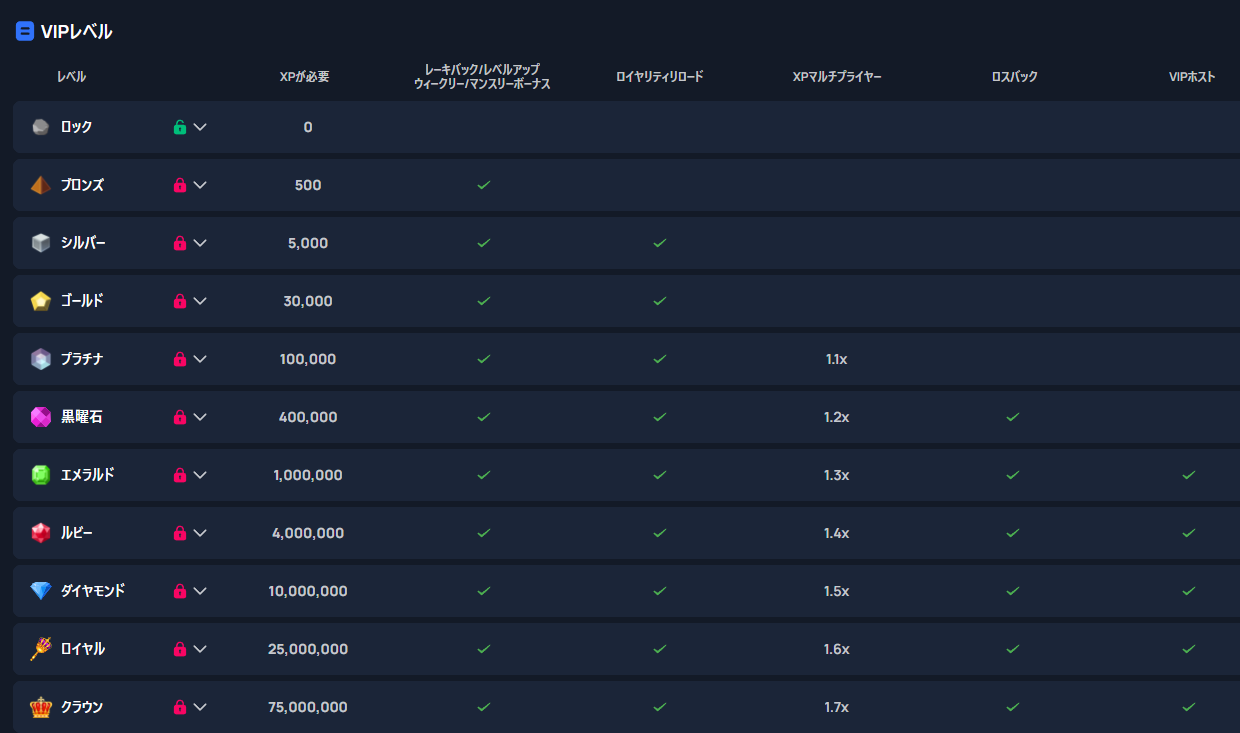Click the XPが必要 column header

[x=304, y=77]
